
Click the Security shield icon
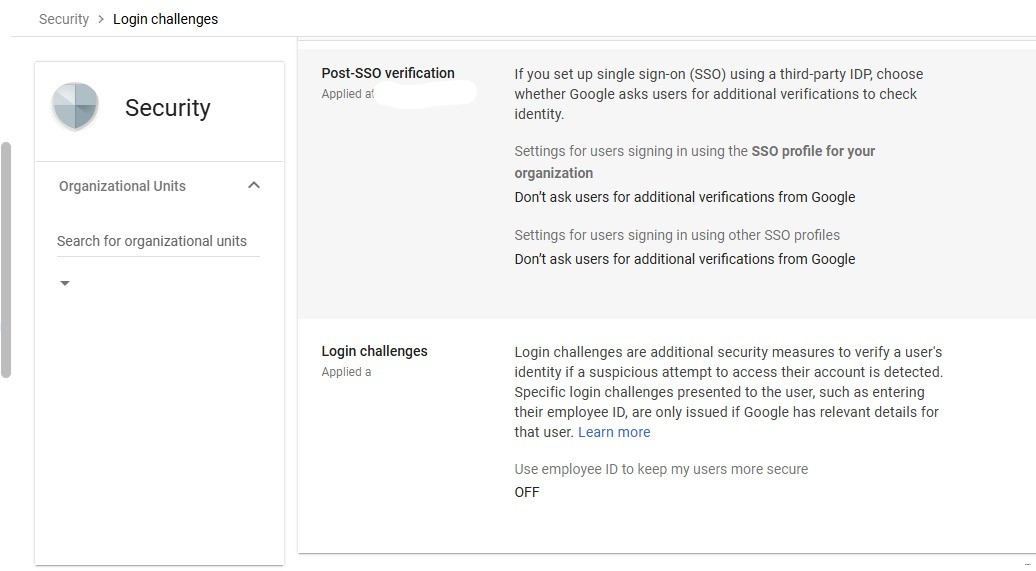click(x=76, y=107)
